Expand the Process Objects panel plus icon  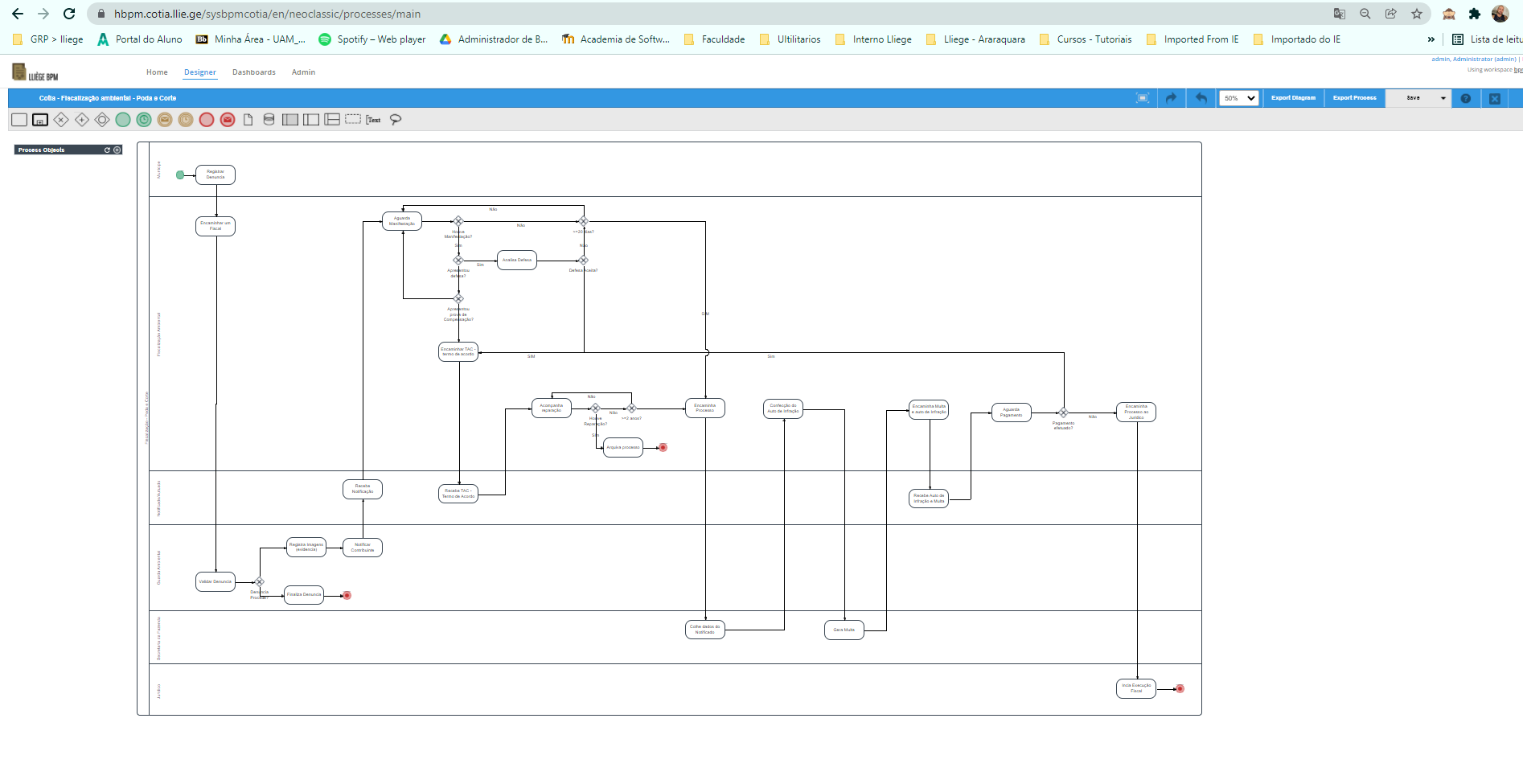coord(117,150)
